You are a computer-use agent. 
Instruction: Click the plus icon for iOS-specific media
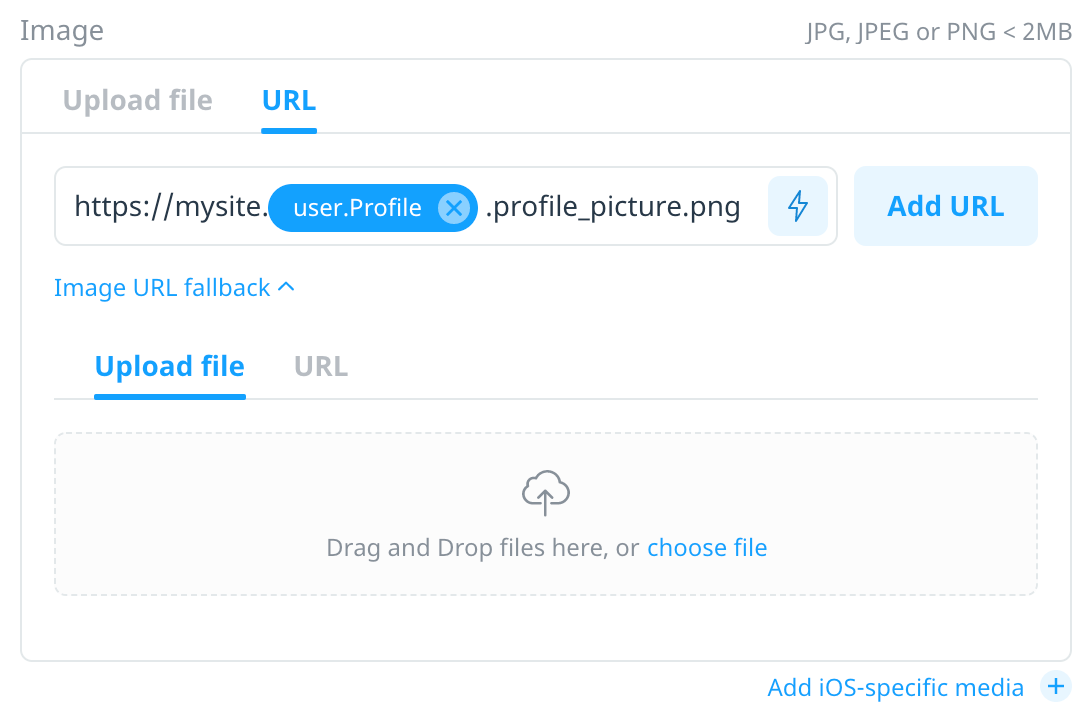pyautogui.click(x=1056, y=686)
